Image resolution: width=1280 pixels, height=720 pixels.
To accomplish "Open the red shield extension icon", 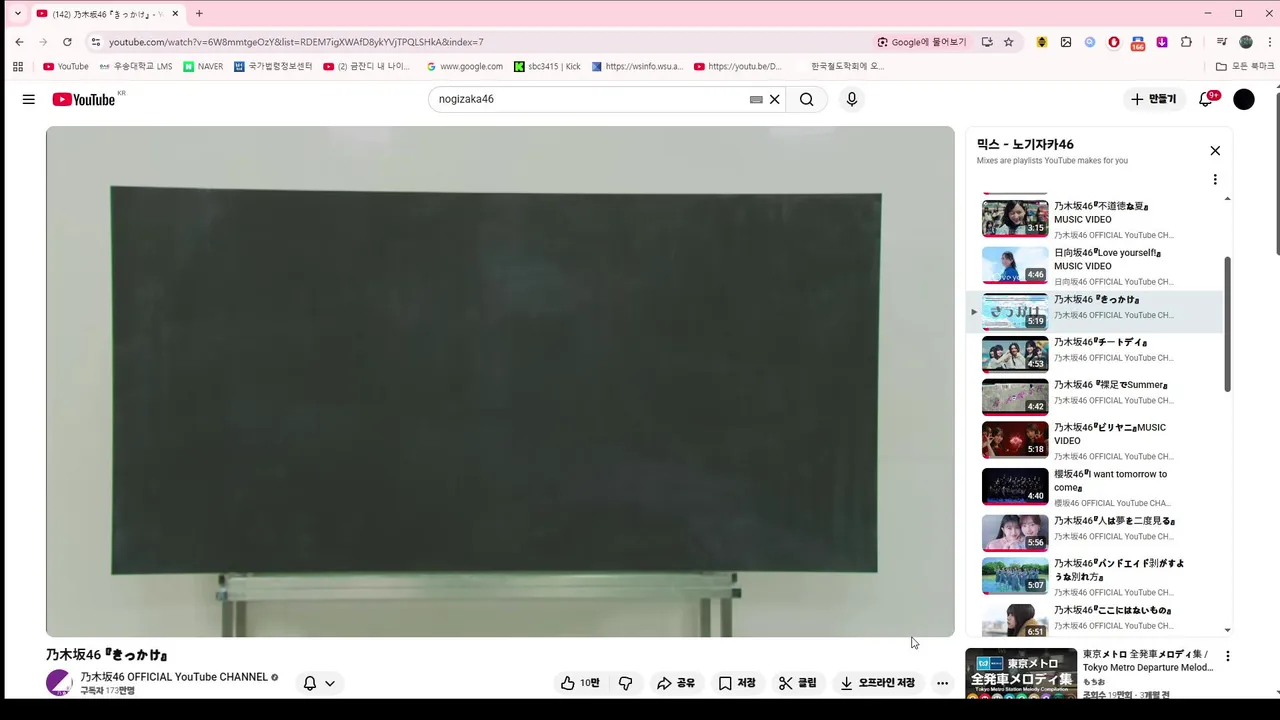I will [x=1114, y=42].
